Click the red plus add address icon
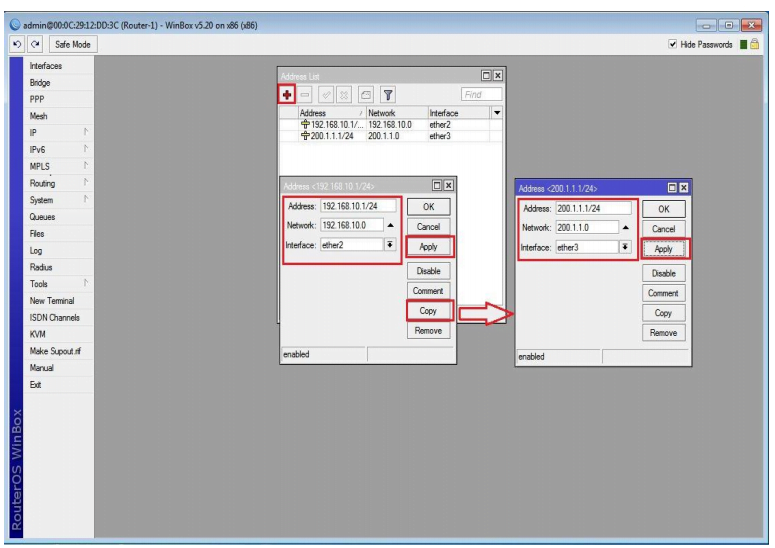This screenshot has width=775, height=548. coord(287,94)
